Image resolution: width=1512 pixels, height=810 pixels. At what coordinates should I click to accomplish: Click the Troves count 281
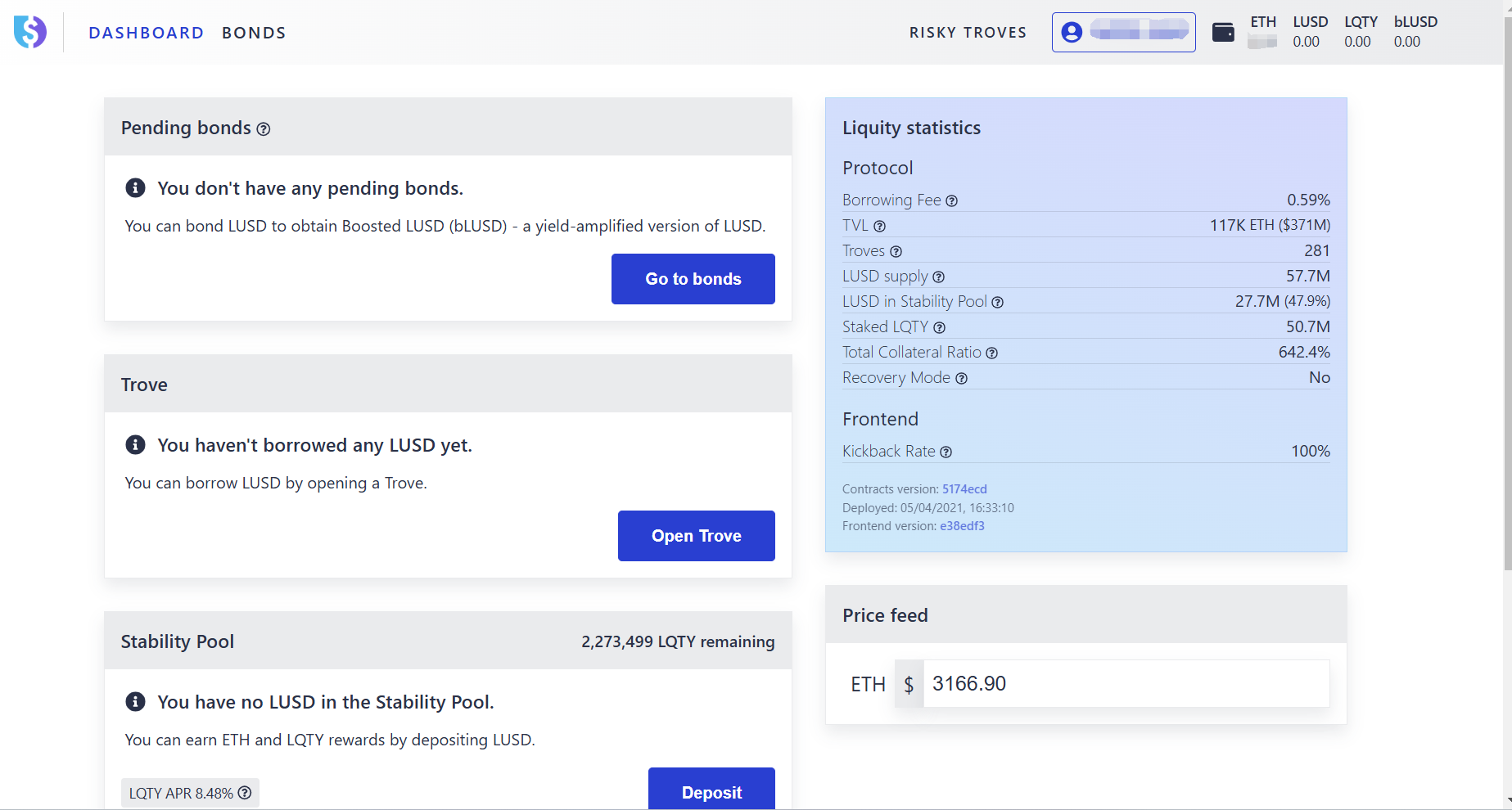coord(1317,250)
